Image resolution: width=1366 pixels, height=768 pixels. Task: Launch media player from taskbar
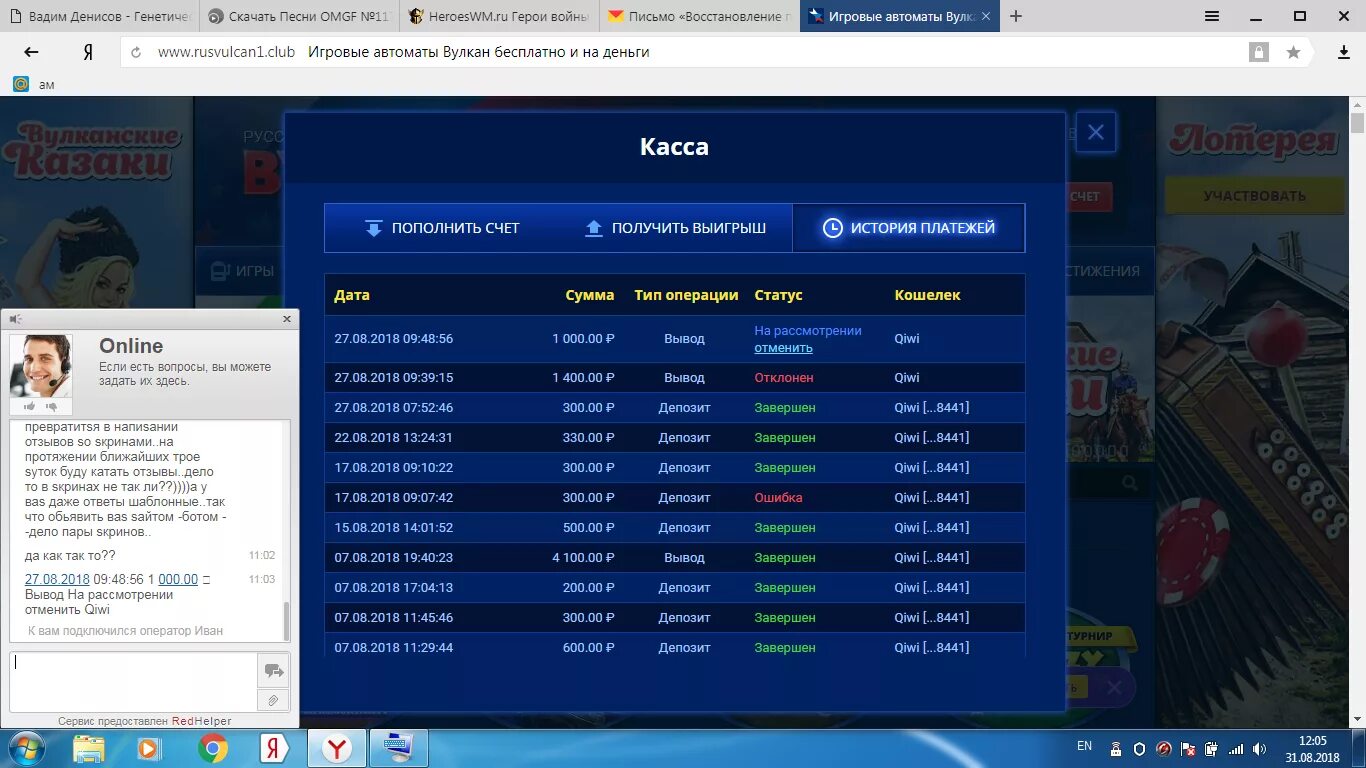click(x=148, y=748)
